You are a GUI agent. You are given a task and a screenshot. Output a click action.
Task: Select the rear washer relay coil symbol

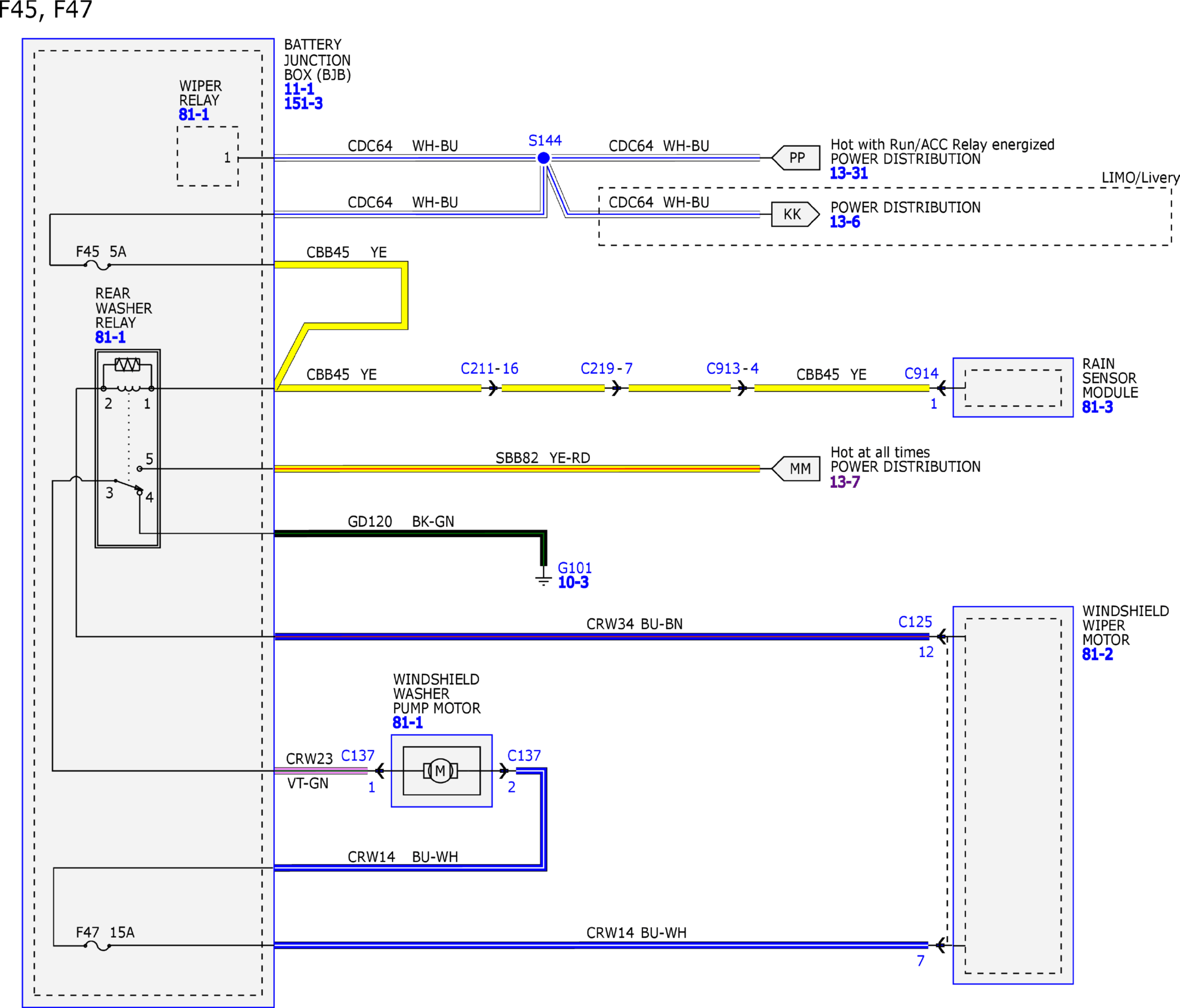[x=128, y=389]
